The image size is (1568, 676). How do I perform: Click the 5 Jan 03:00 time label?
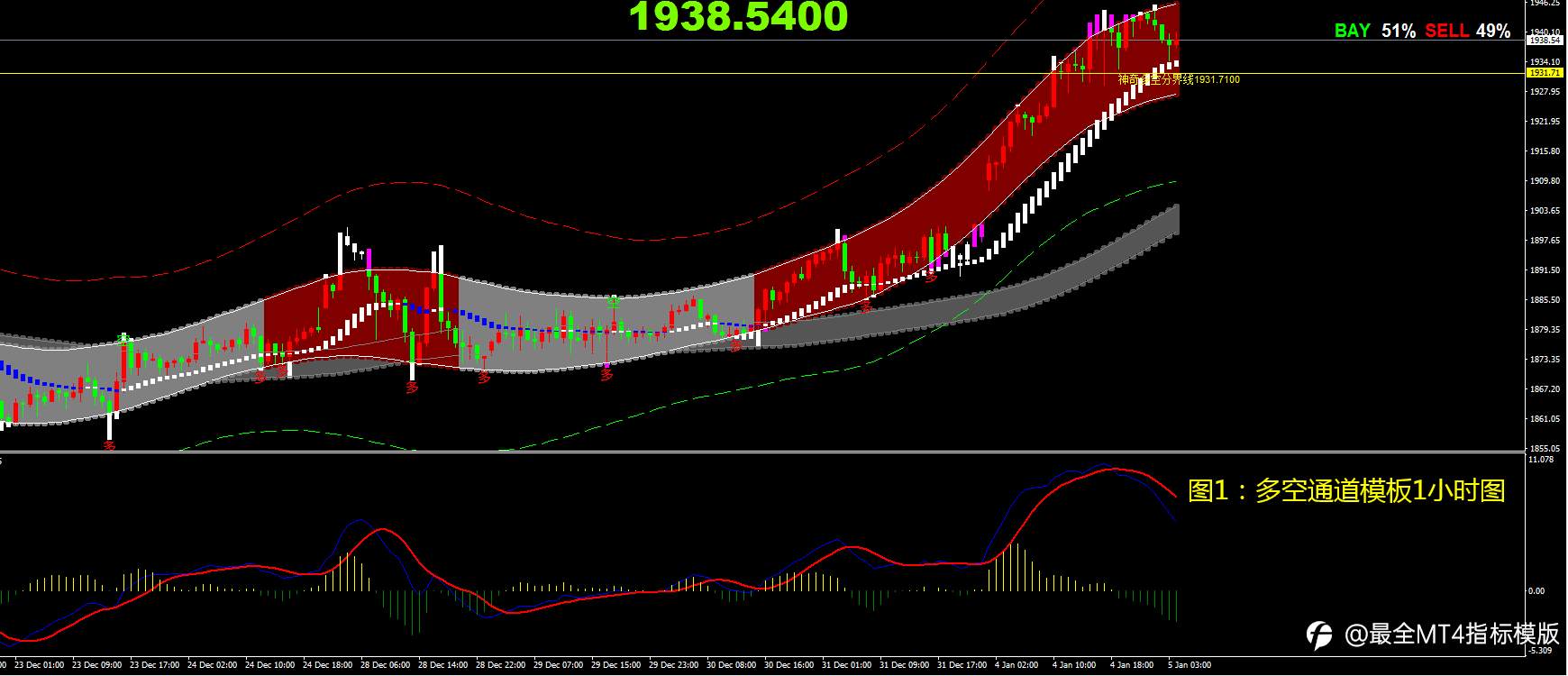click(x=1190, y=665)
